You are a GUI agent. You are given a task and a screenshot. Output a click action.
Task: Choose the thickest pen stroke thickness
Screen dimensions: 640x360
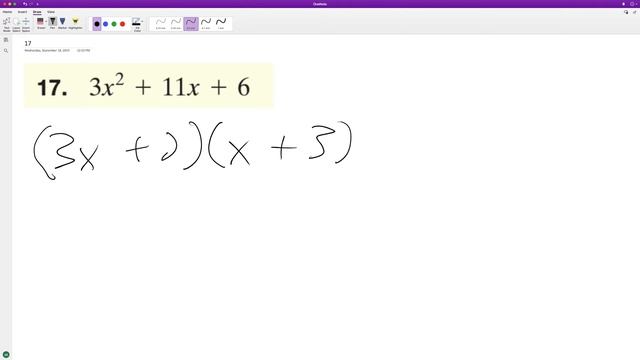(x=221, y=24)
